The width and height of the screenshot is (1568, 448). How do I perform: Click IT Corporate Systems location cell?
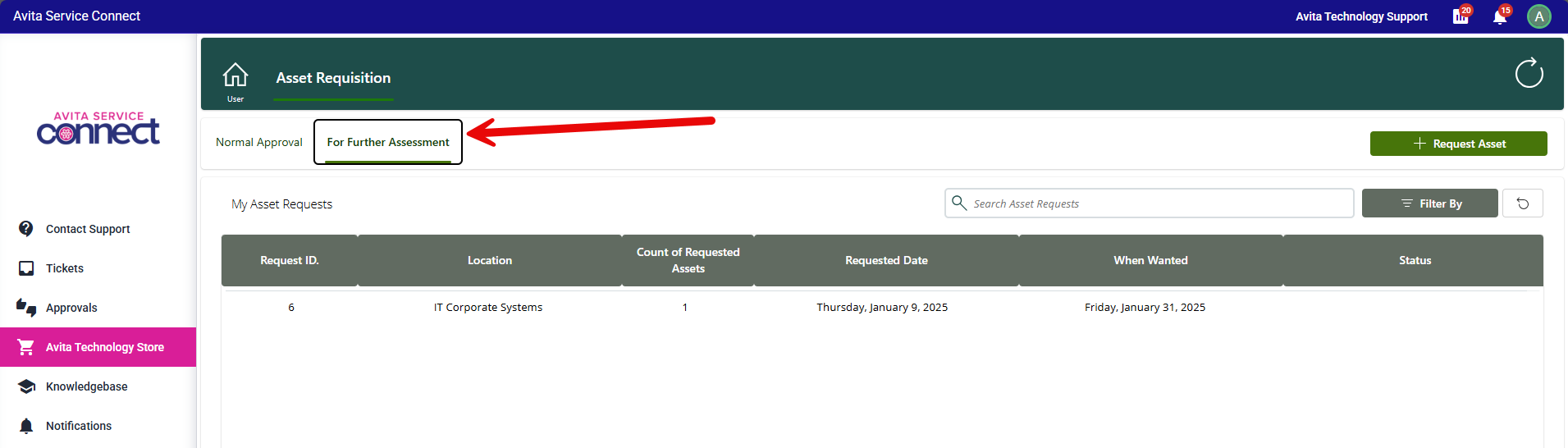point(488,307)
